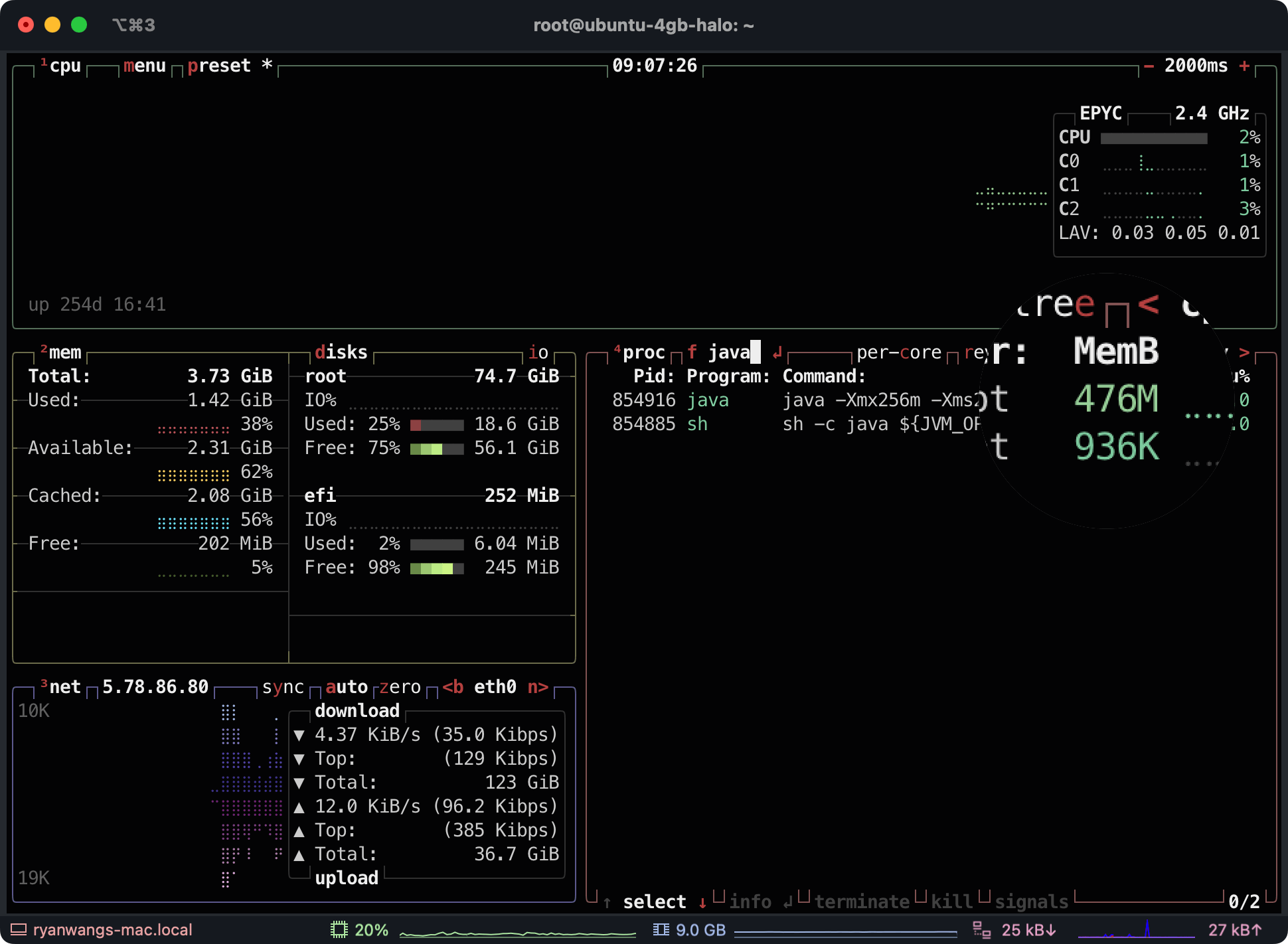Click the CPU chip icon beside 20% in status bar
The width and height of the screenshot is (1288, 944).
point(339,930)
